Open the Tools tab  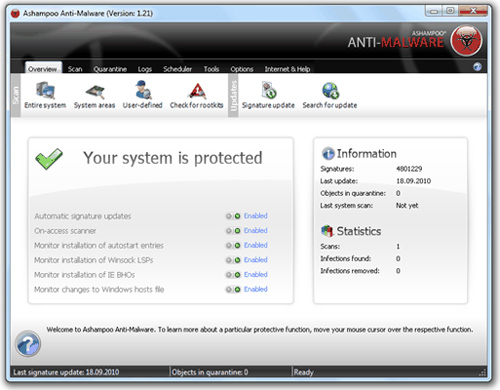click(211, 69)
